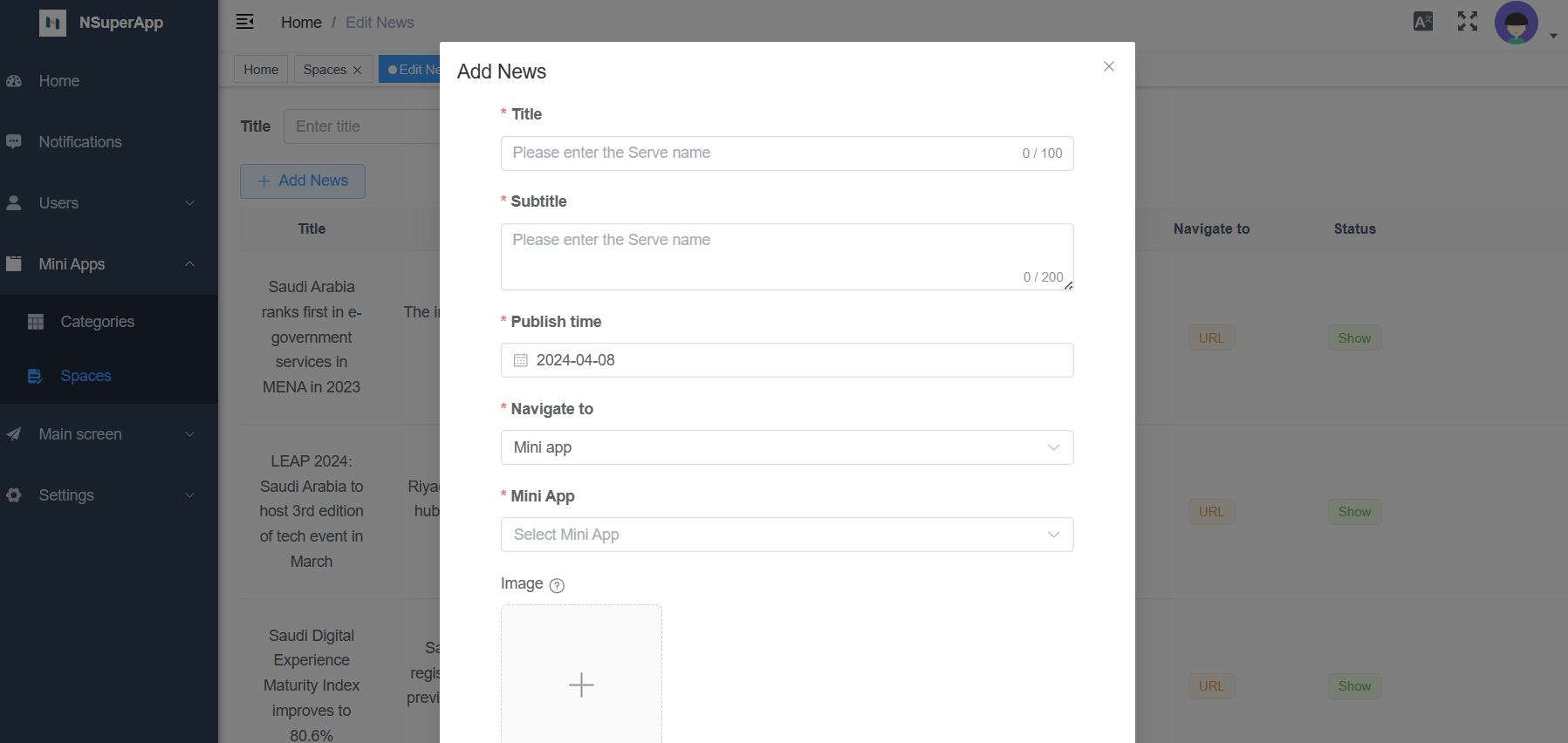Expand the Users sidebar menu
The image size is (1568, 743).
[108, 203]
